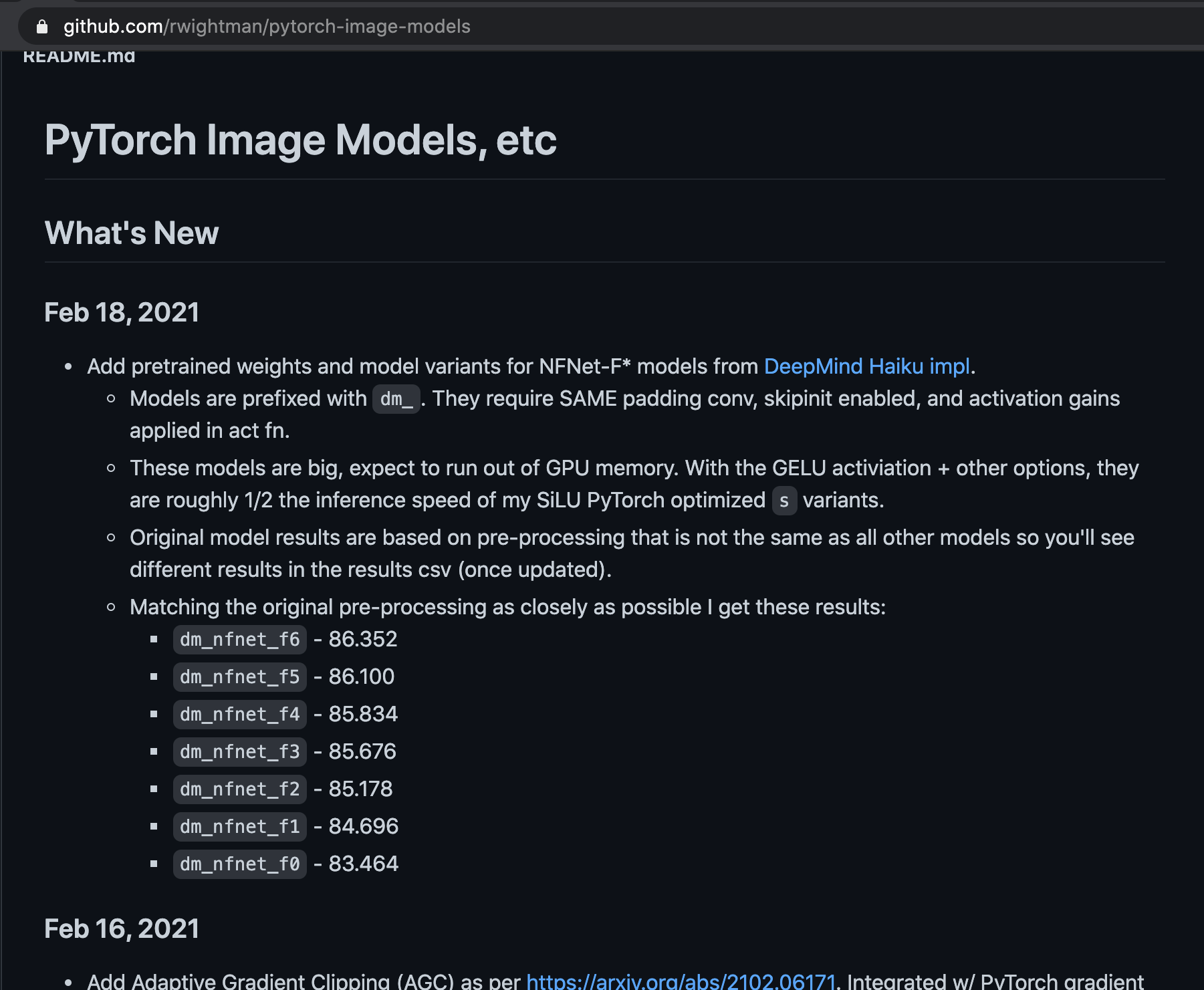The image size is (1204, 990).
Task: Click the dm_ inline code prefix
Action: click(x=396, y=399)
